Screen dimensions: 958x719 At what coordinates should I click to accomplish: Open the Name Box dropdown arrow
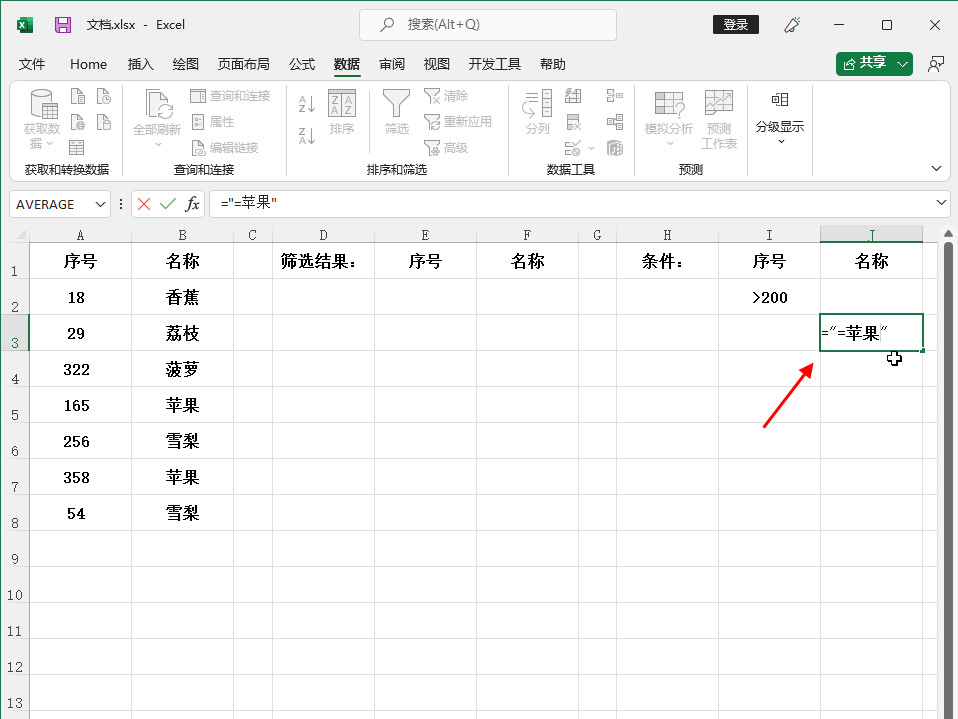100,204
